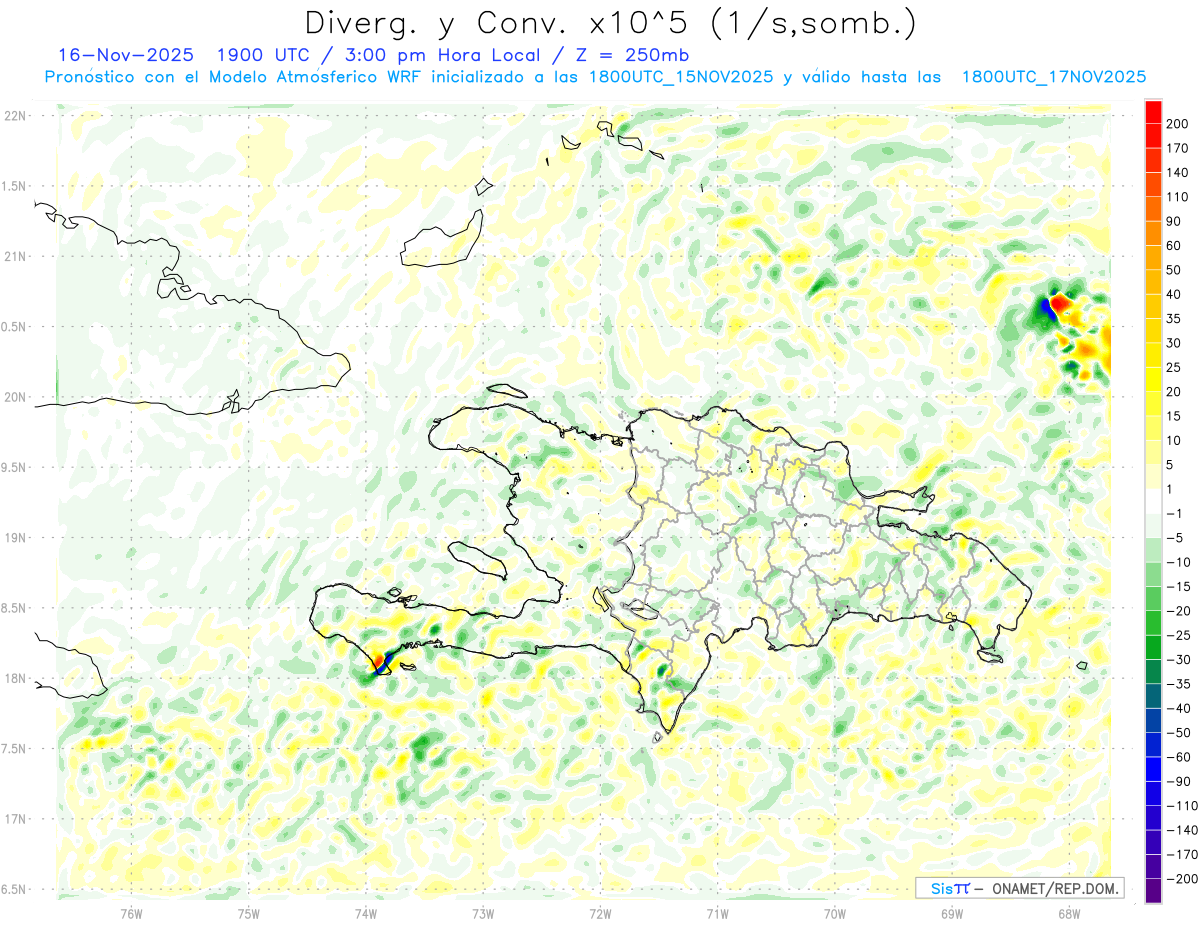Click the '73W' longitude label
The width and height of the screenshot is (1200, 927).
(x=483, y=913)
